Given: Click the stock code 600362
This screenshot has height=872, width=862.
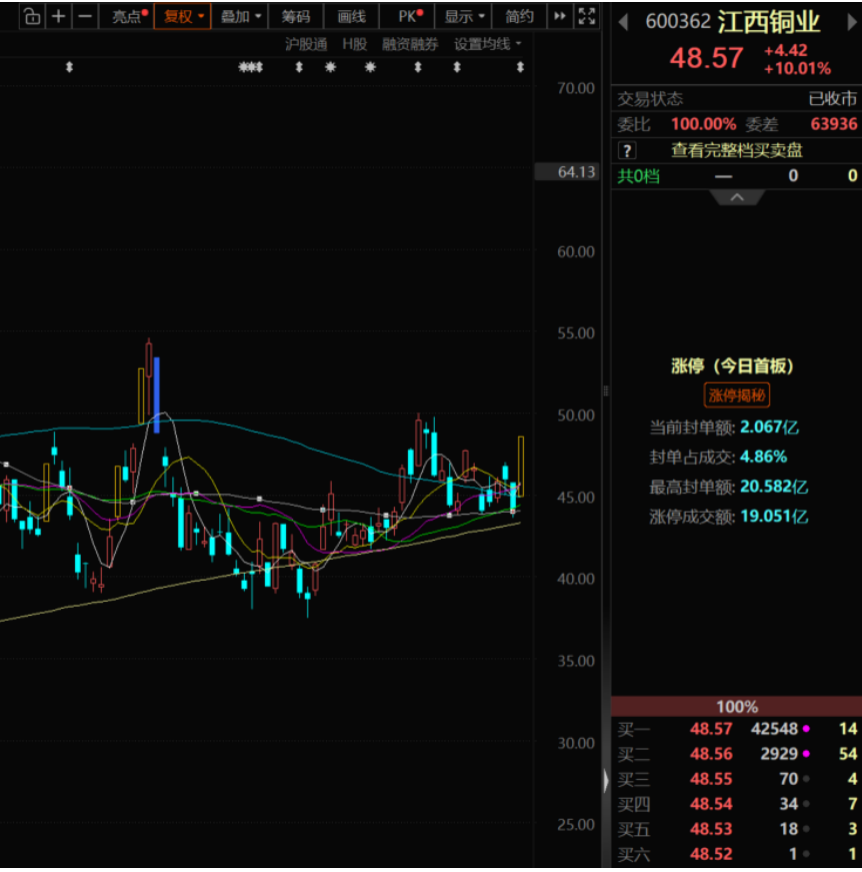Looking at the screenshot, I should (678, 22).
